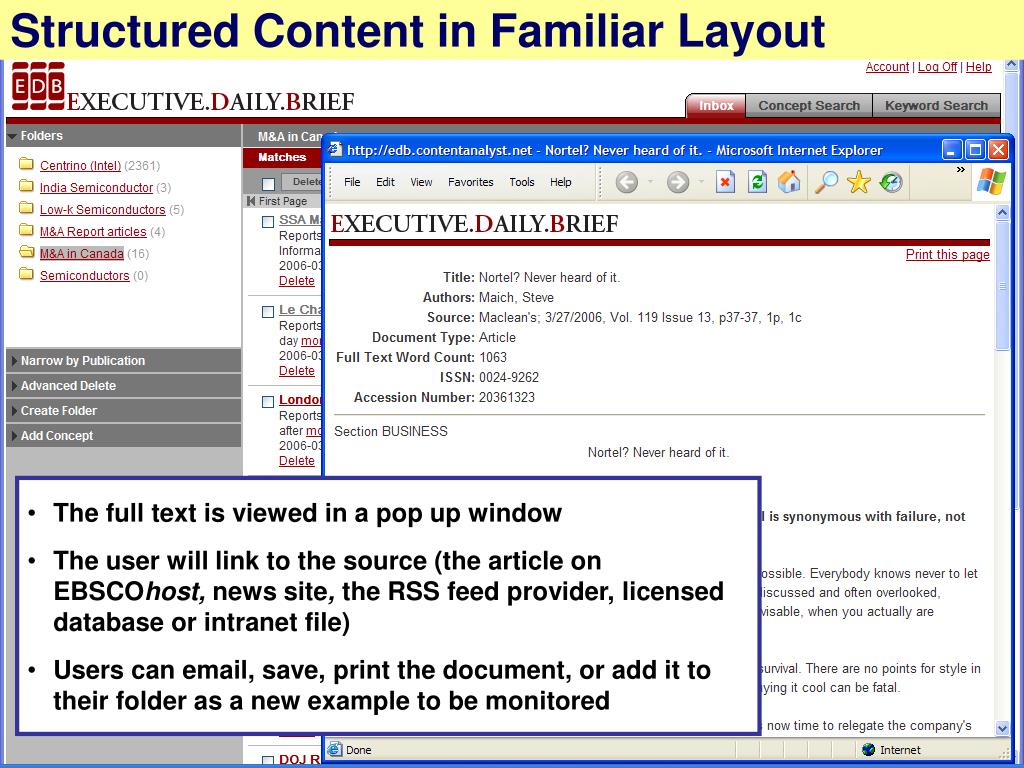Tick the checkbox beside DOJ article

(x=268, y=760)
